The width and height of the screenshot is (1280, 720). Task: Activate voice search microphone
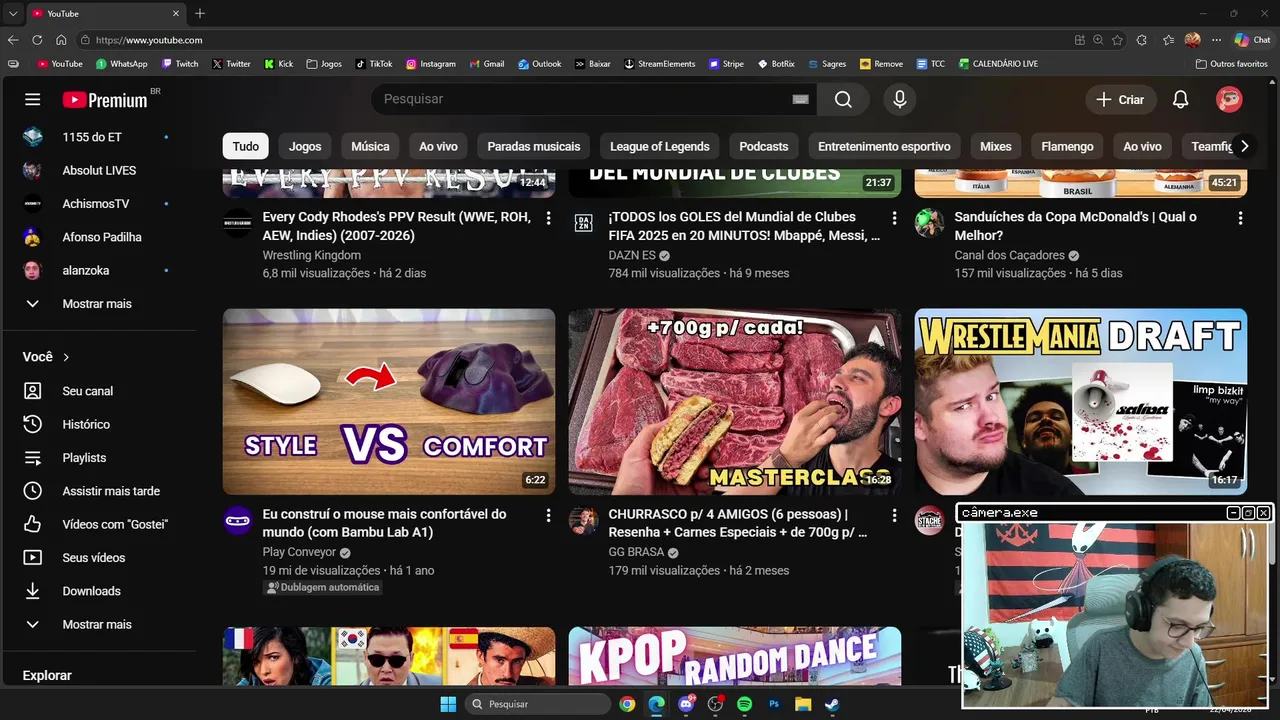[899, 99]
